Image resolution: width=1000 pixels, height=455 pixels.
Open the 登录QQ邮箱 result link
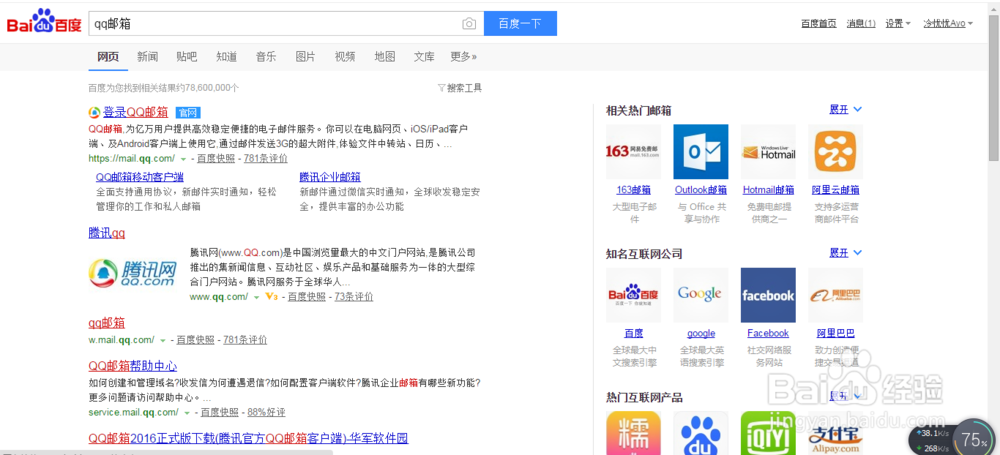click(136, 112)
